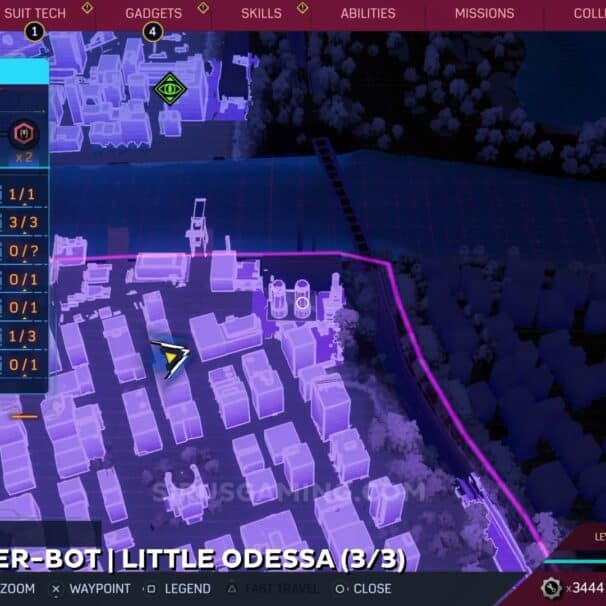
Task: Click the number 1 badge under Suit Tech
Action: (x=35, y=32)
